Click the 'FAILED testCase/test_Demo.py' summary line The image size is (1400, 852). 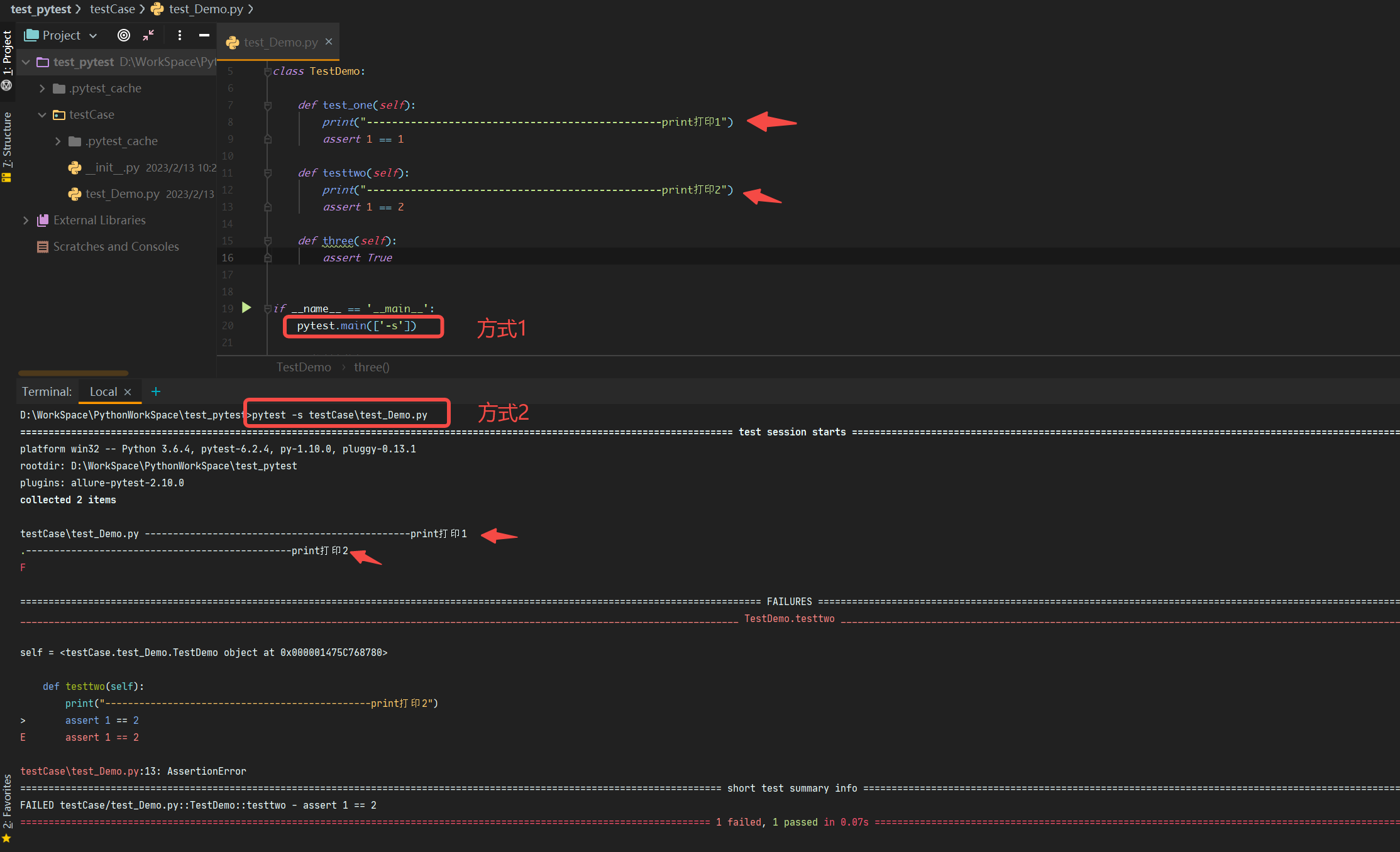198,805
